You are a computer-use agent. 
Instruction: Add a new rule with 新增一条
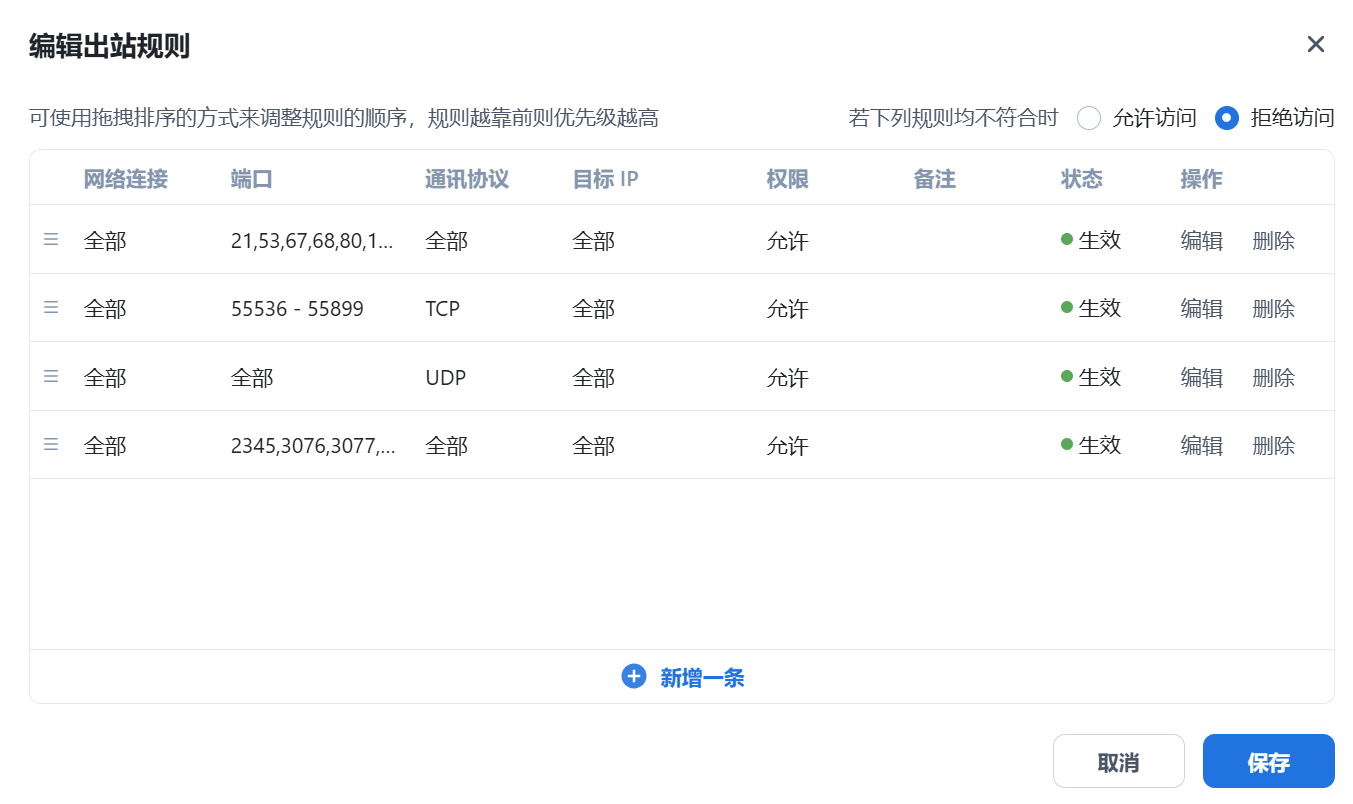(683, 677)
